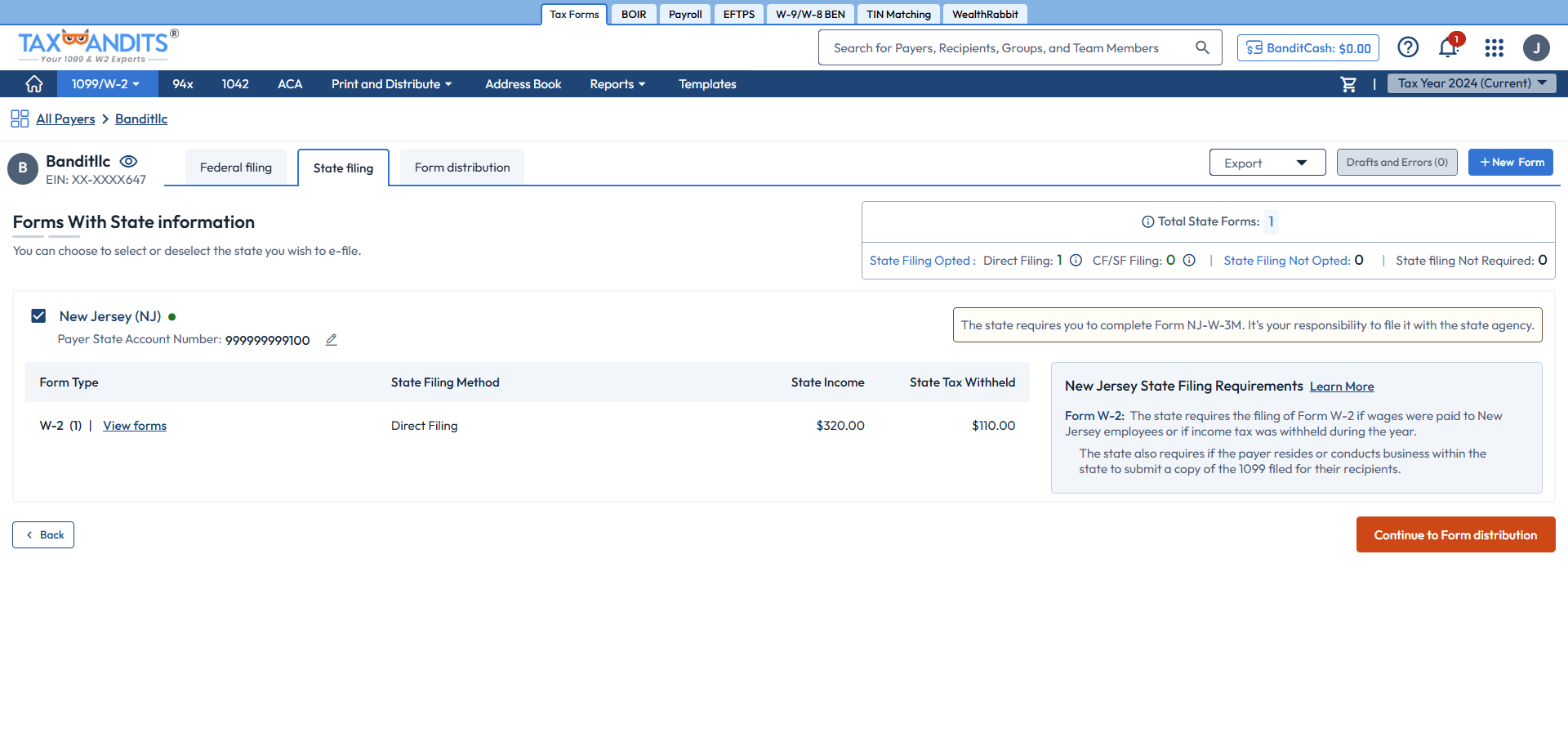
Task: Select the Tax Forms top tab
Action: pos(574,15)
